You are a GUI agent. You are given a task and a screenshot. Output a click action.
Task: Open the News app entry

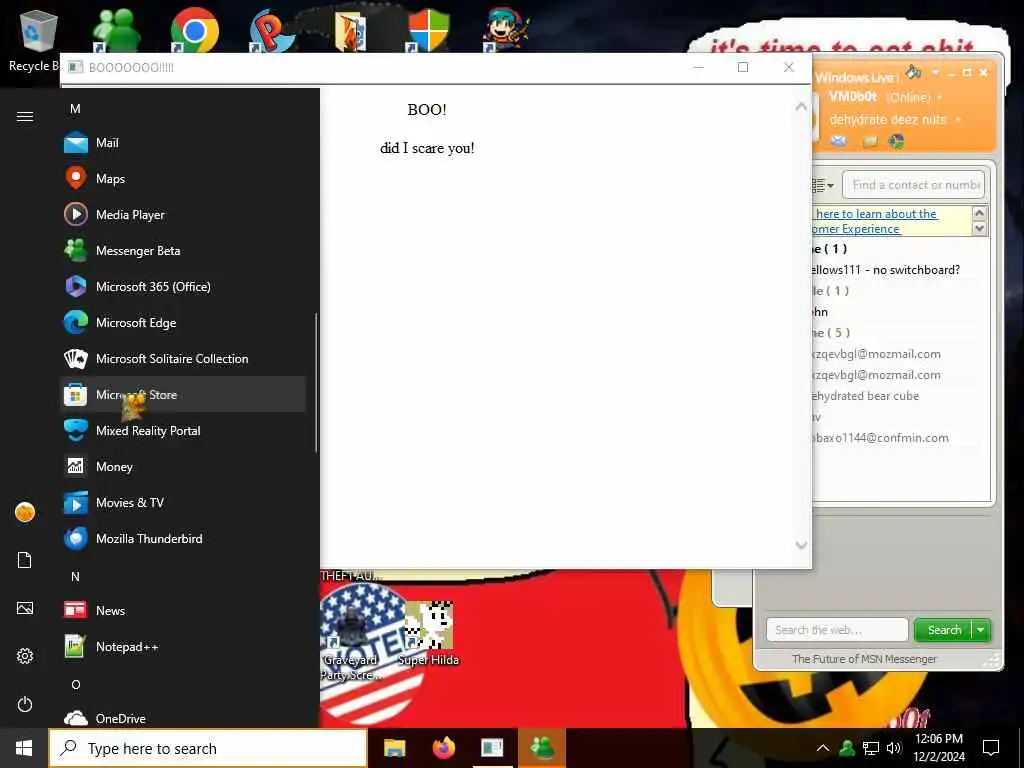(x=182, y=611)
